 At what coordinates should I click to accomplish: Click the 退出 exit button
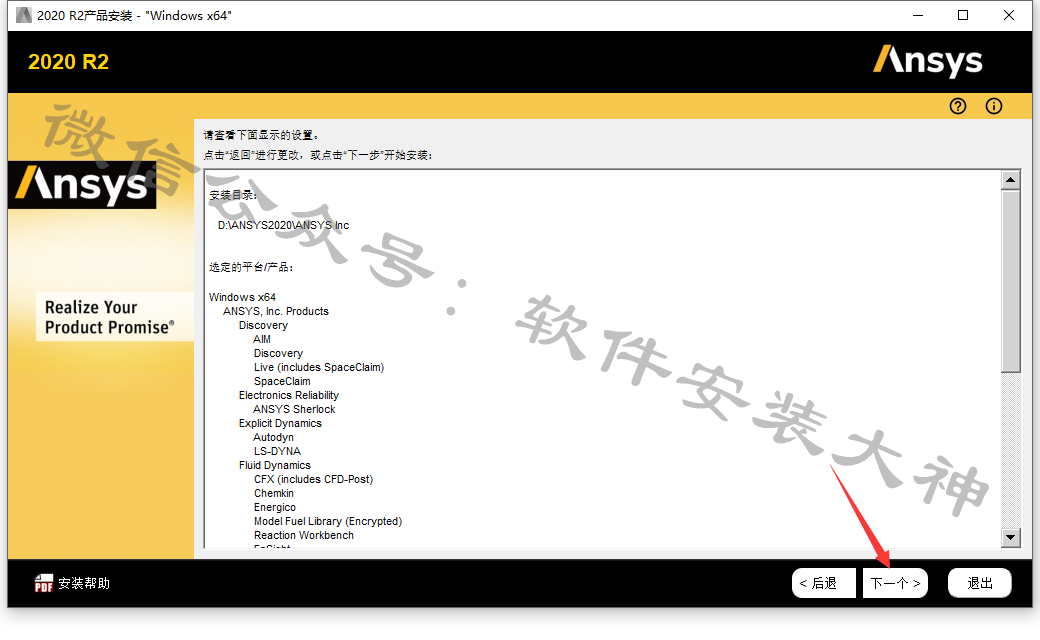tap(980, 583)
